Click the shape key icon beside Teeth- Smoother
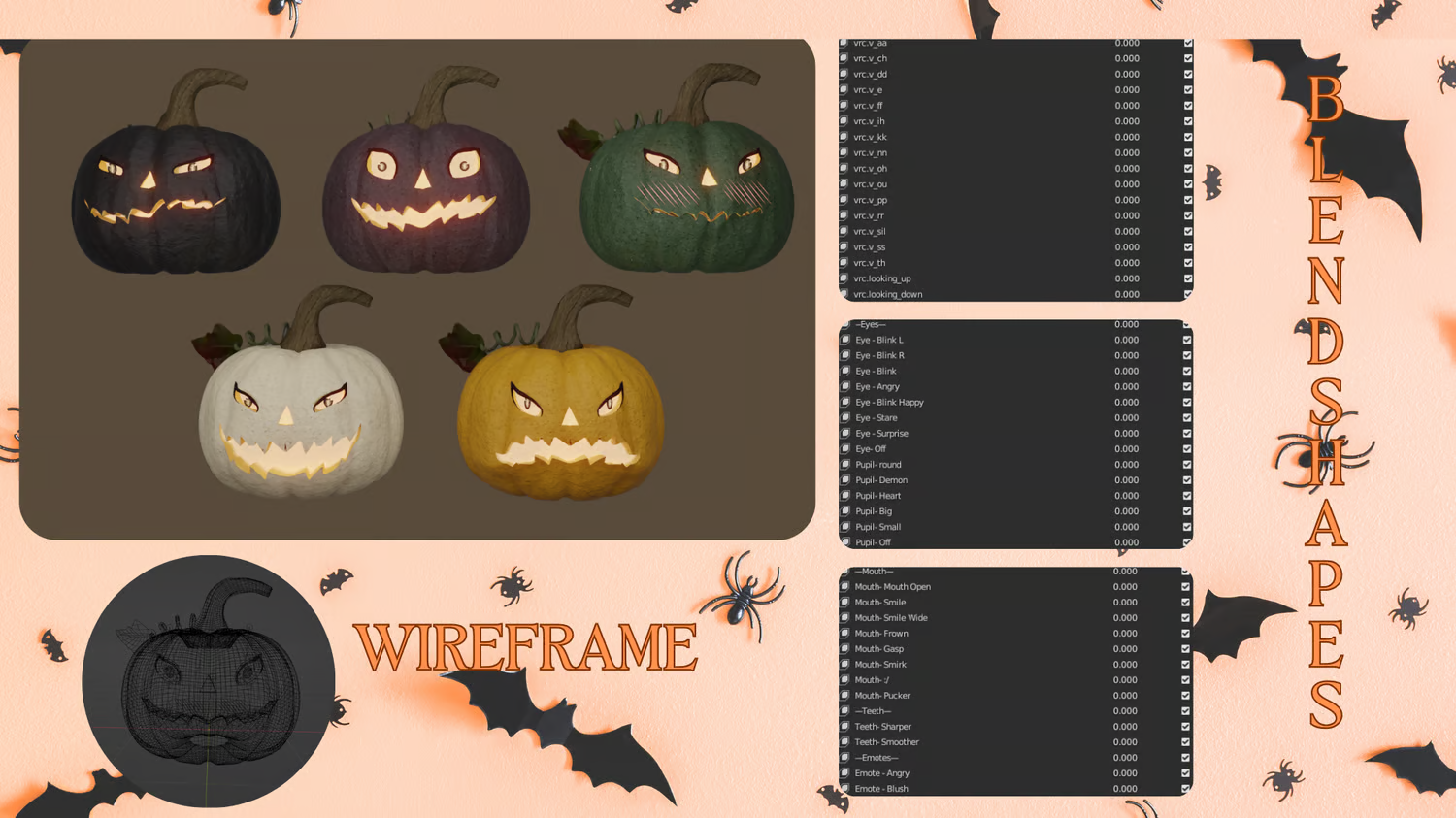The height and width of the screenshot is (818, 1456). tap(845, 741)
